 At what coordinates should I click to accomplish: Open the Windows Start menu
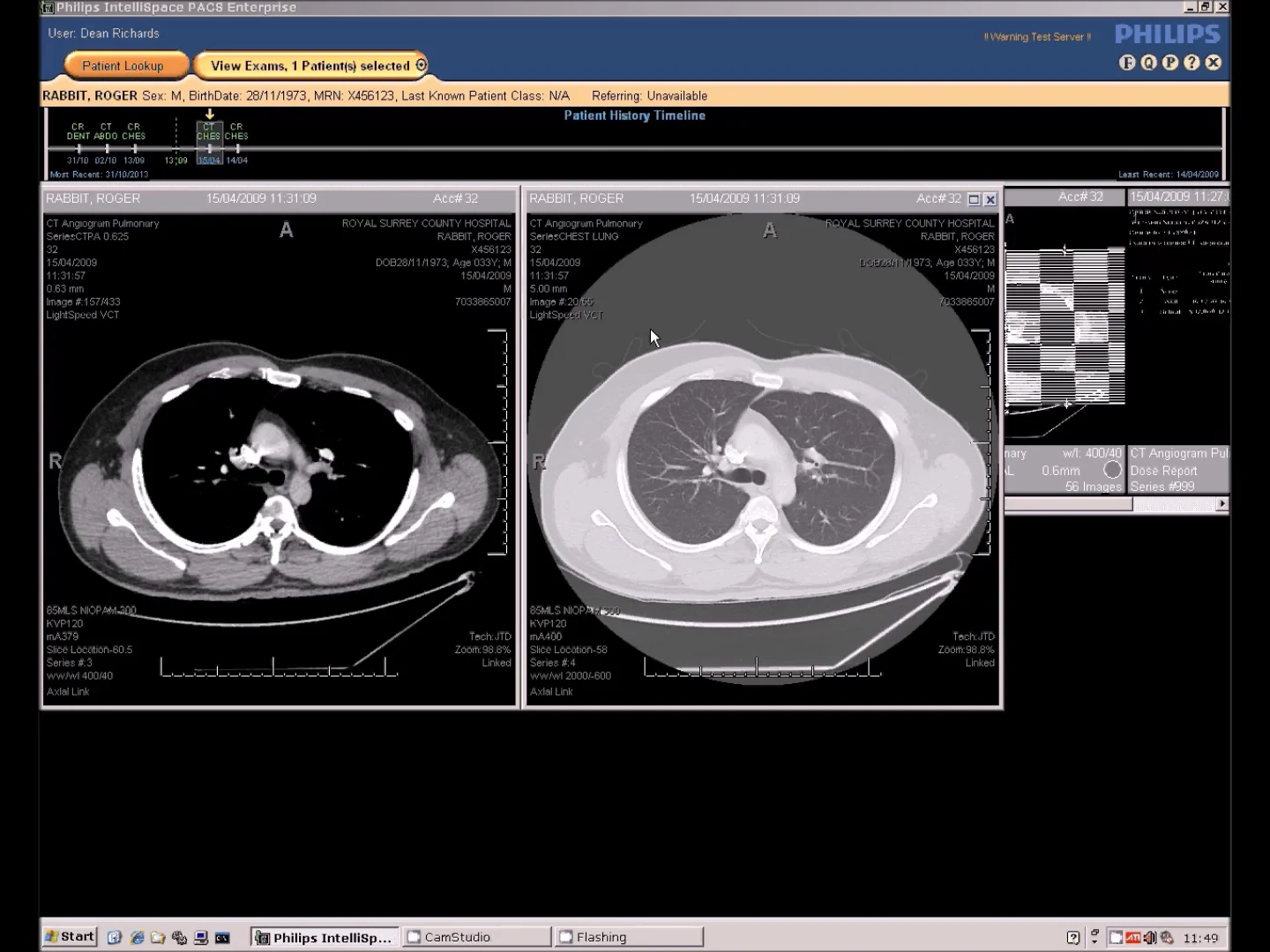pos(70,937)
